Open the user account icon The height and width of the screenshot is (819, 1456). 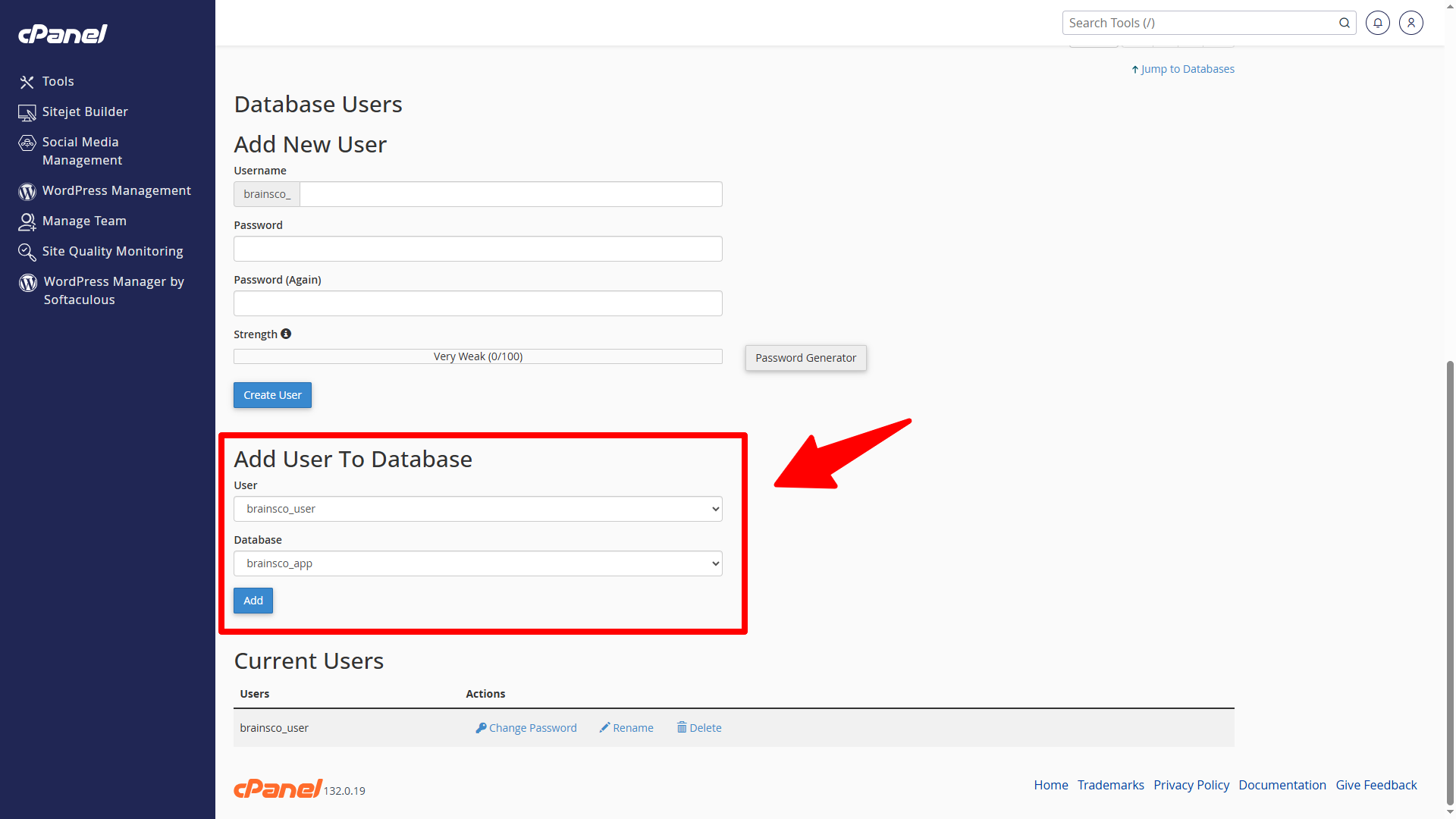(1411, 23)
